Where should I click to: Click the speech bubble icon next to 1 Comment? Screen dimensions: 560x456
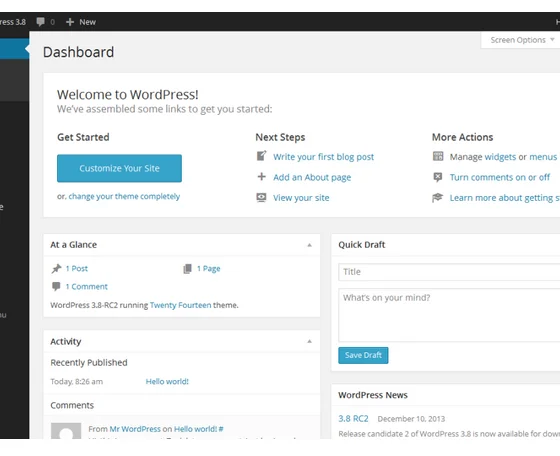pos(56,286)
